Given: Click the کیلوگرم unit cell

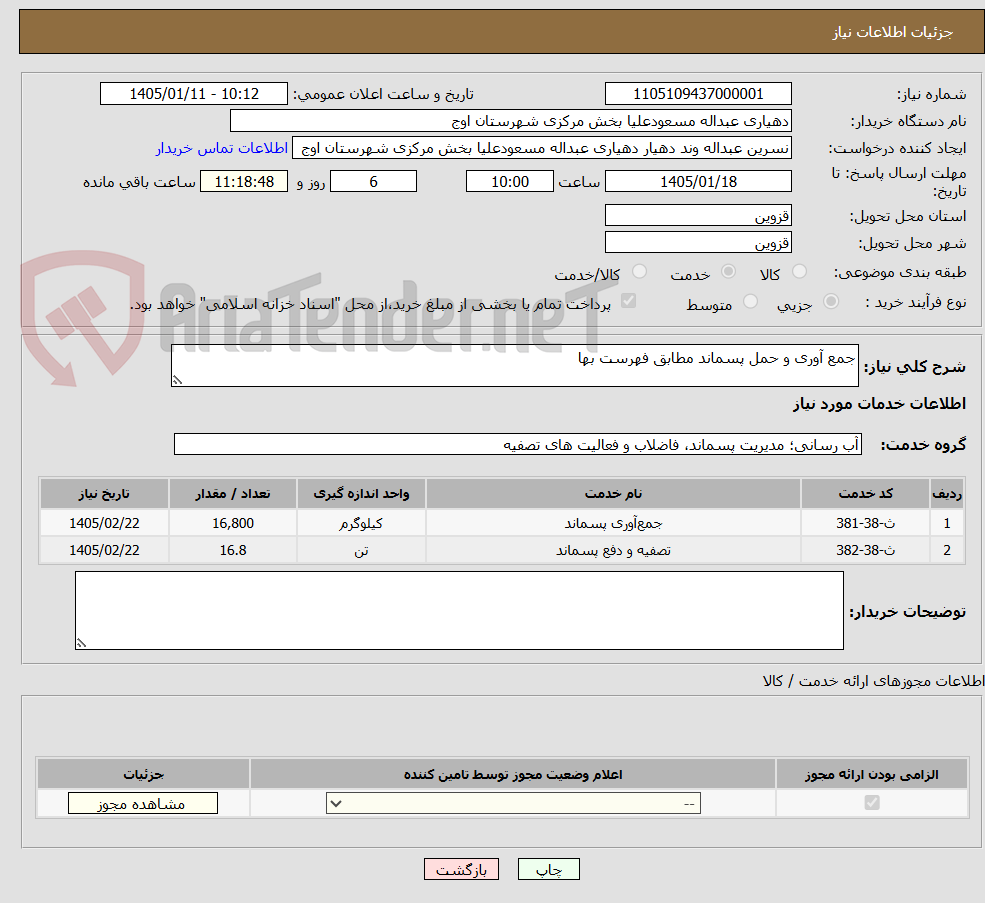Looking at the screenshot, I should coord(361,523).
